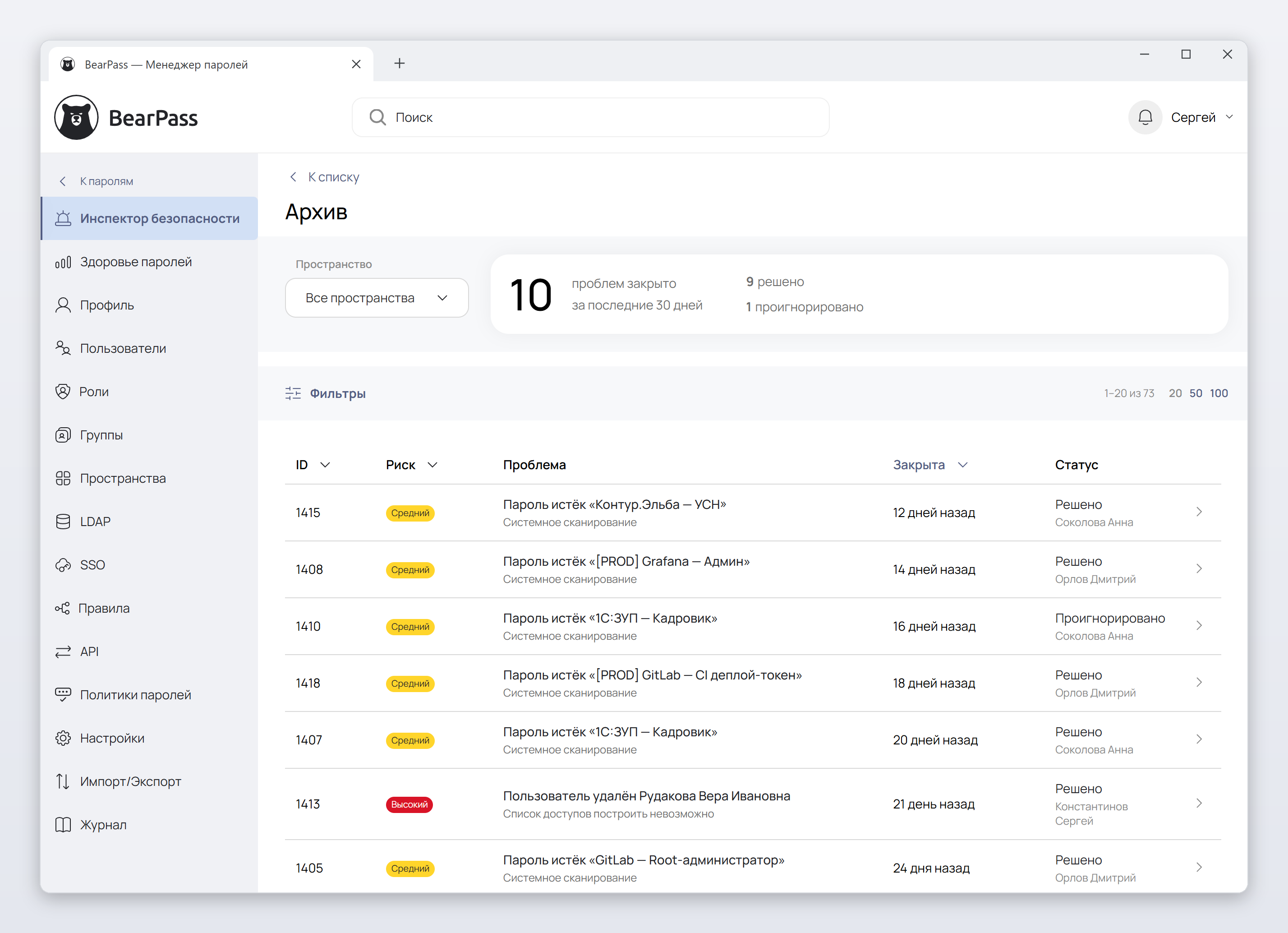Open issue Пароль истёк «Контур.Эльба — УСН»
This screenshot has width=1288, height=933.
tap(615, 504)
